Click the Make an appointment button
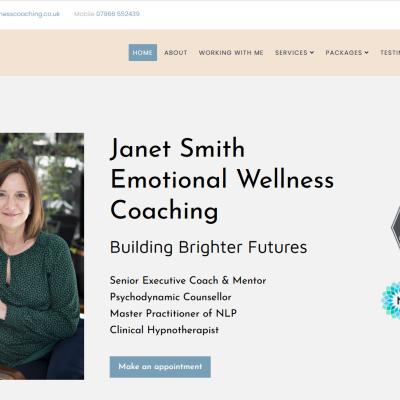Screen dimensions: 400x400 pyautogui.click(x=160, y=367)
